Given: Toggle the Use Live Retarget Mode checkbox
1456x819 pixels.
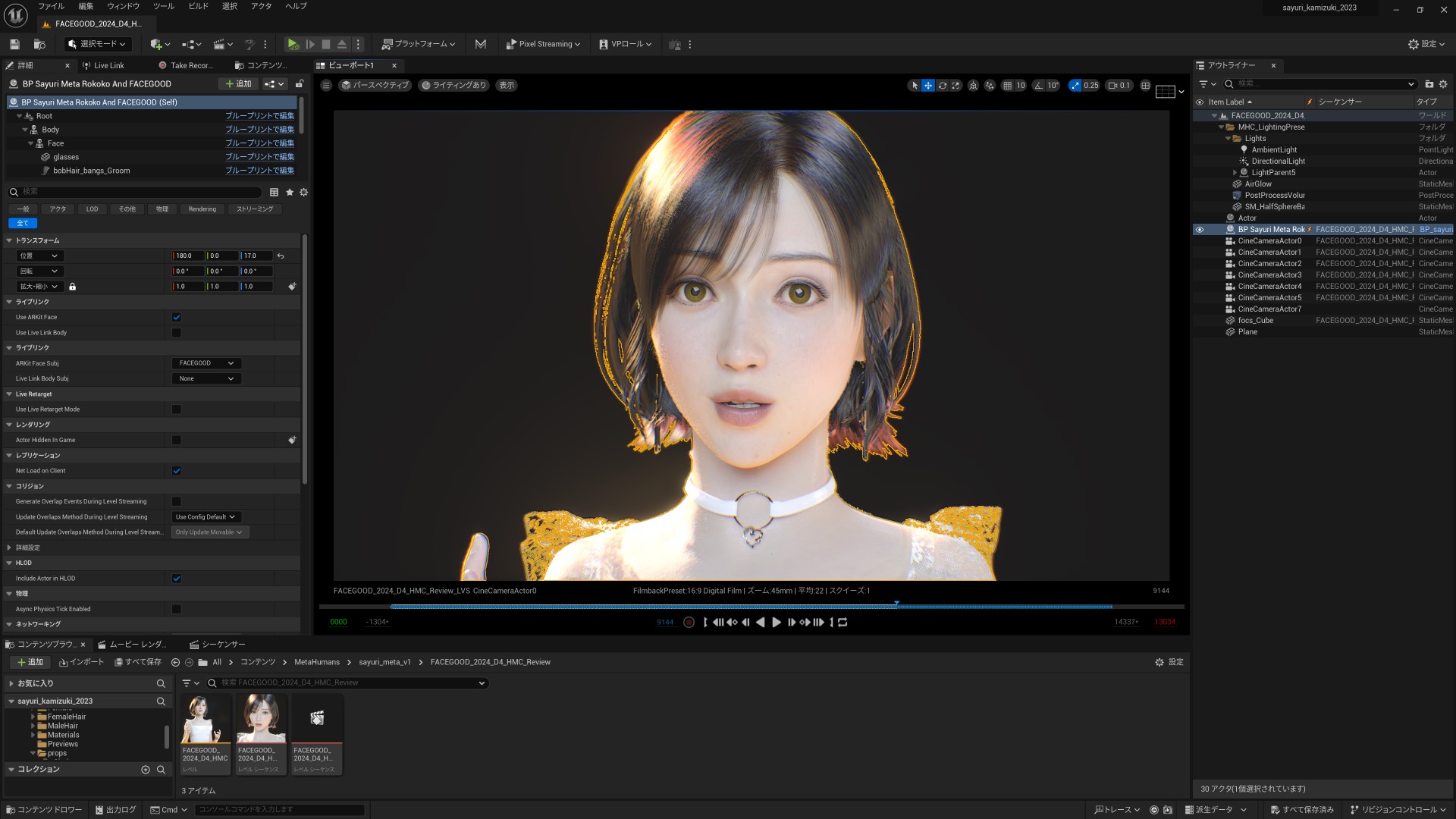Looking at the screenshot, I should pyautogui.click(x=177, y=409).
